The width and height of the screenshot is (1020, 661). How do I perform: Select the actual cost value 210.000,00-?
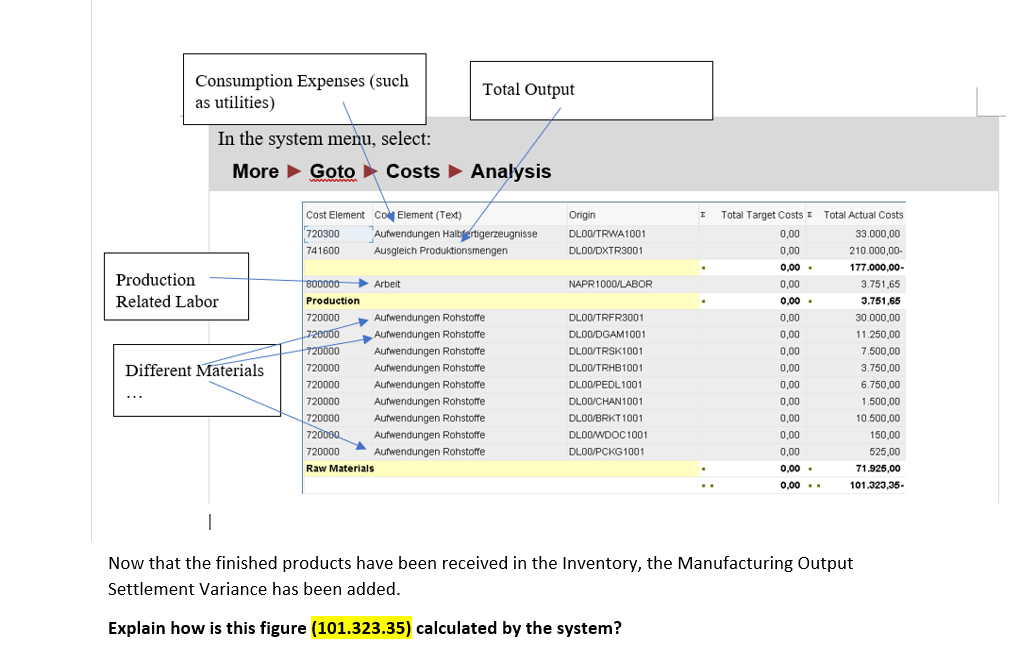click(x=876, y=250)
